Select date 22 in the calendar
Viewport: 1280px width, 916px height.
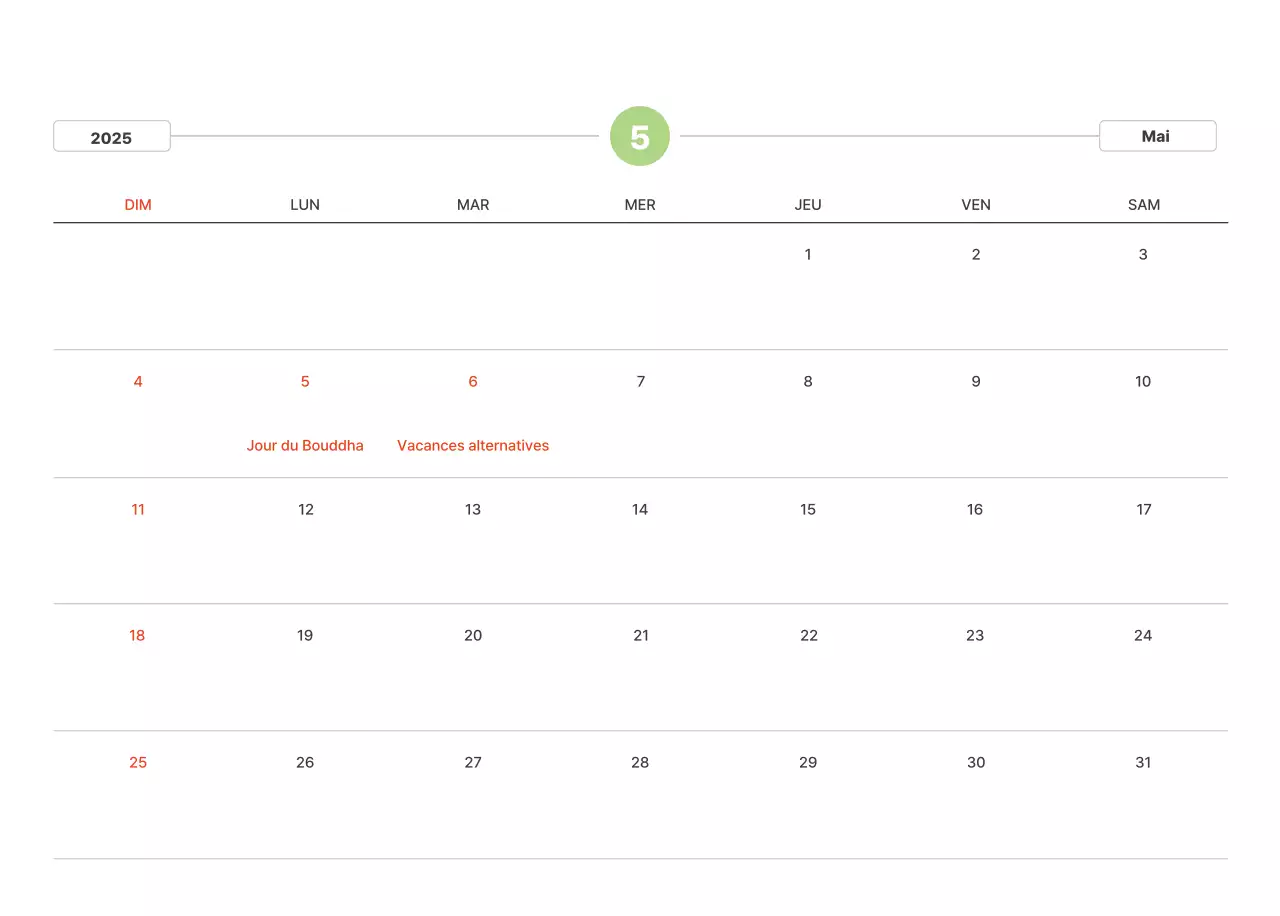[809, 636]
